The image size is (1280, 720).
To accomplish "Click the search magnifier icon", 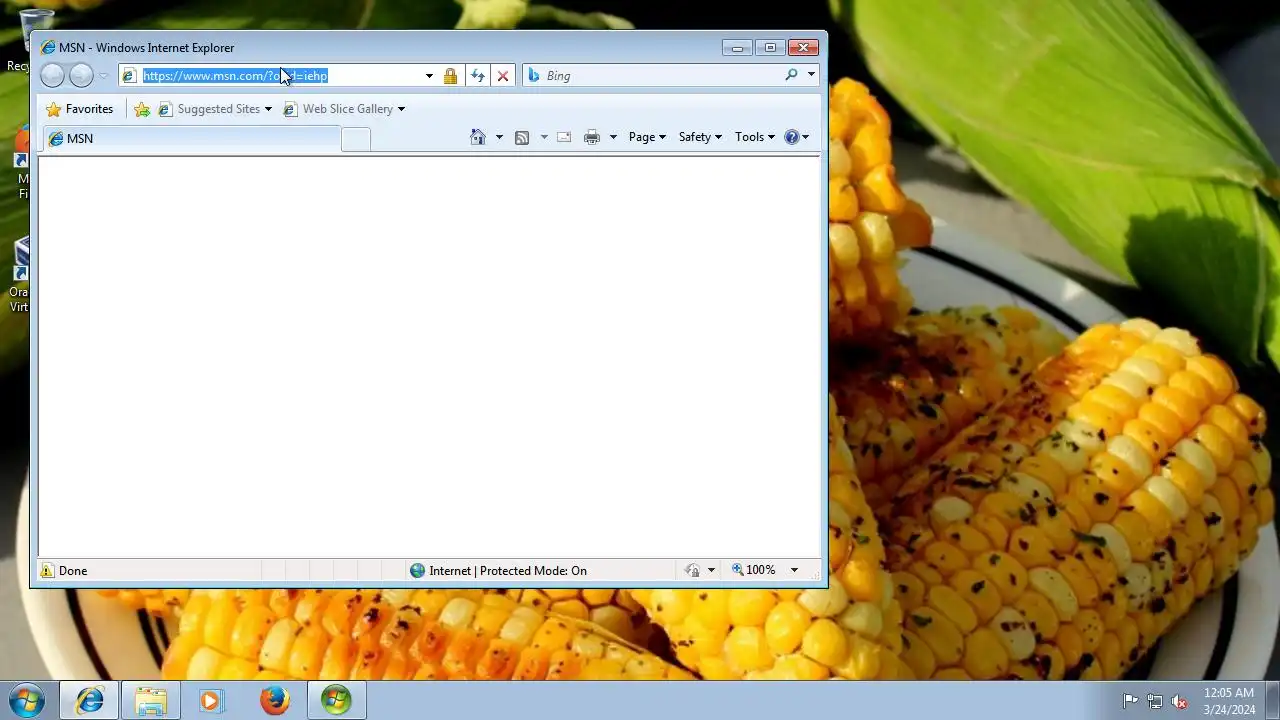I will pyautogui.click(x=791, y=75).
